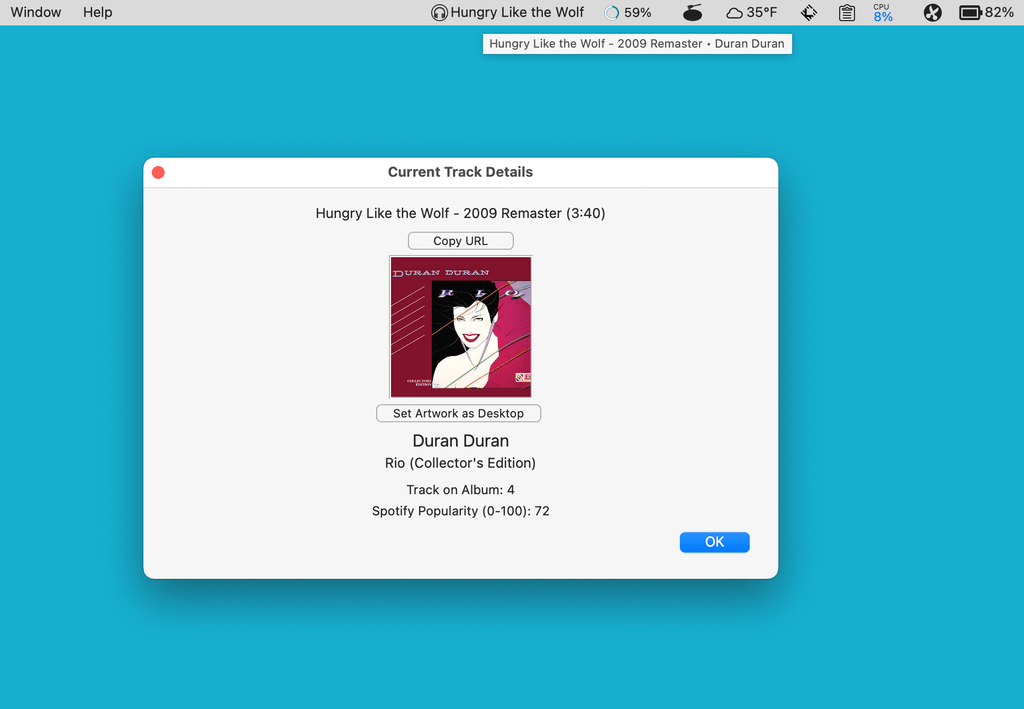Open the battery 82% status item
1024x709 pixels.
pyautogui.click(x=986, y=12)
